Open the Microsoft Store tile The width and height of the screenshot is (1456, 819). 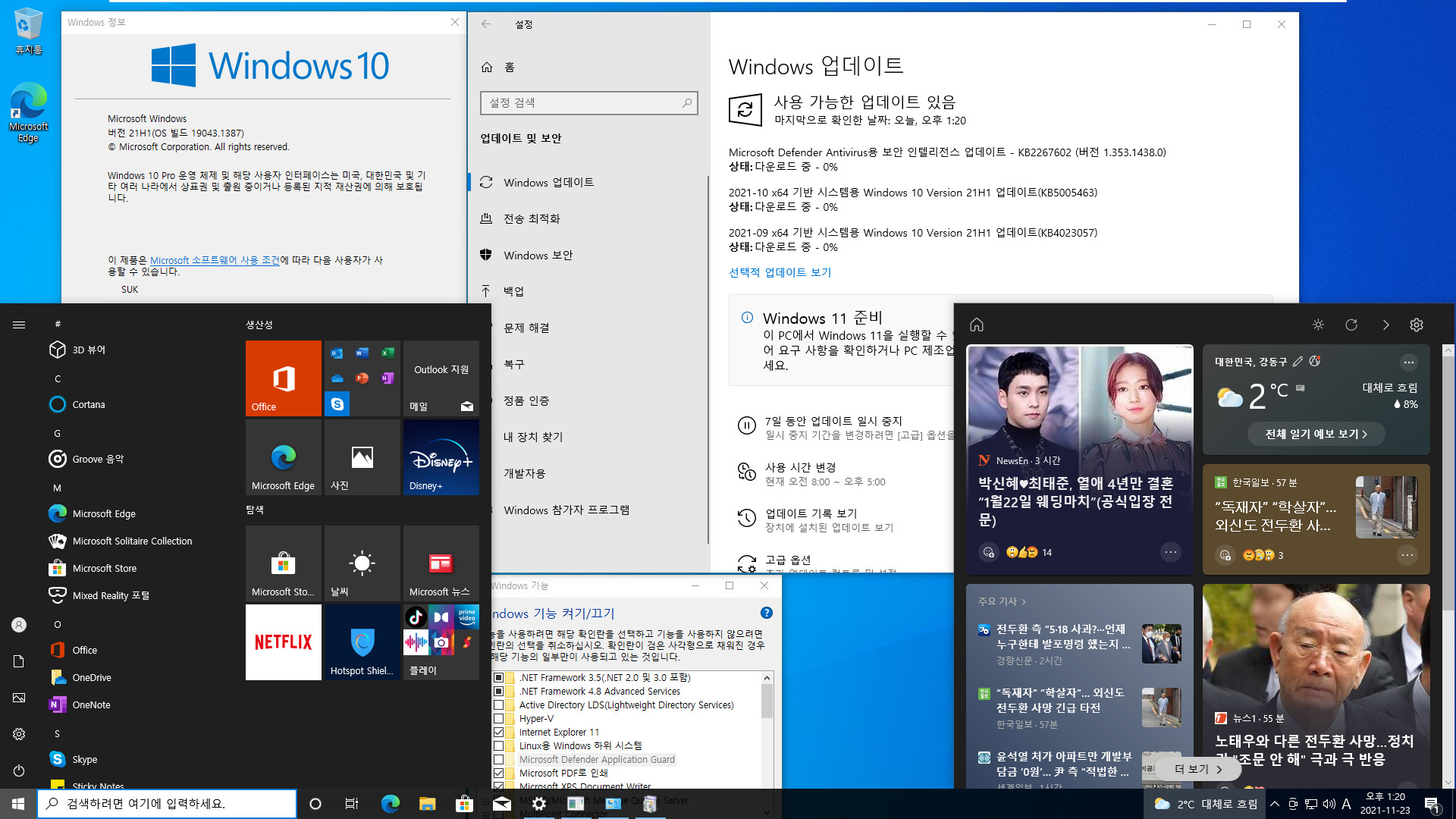tap(283, 563)
